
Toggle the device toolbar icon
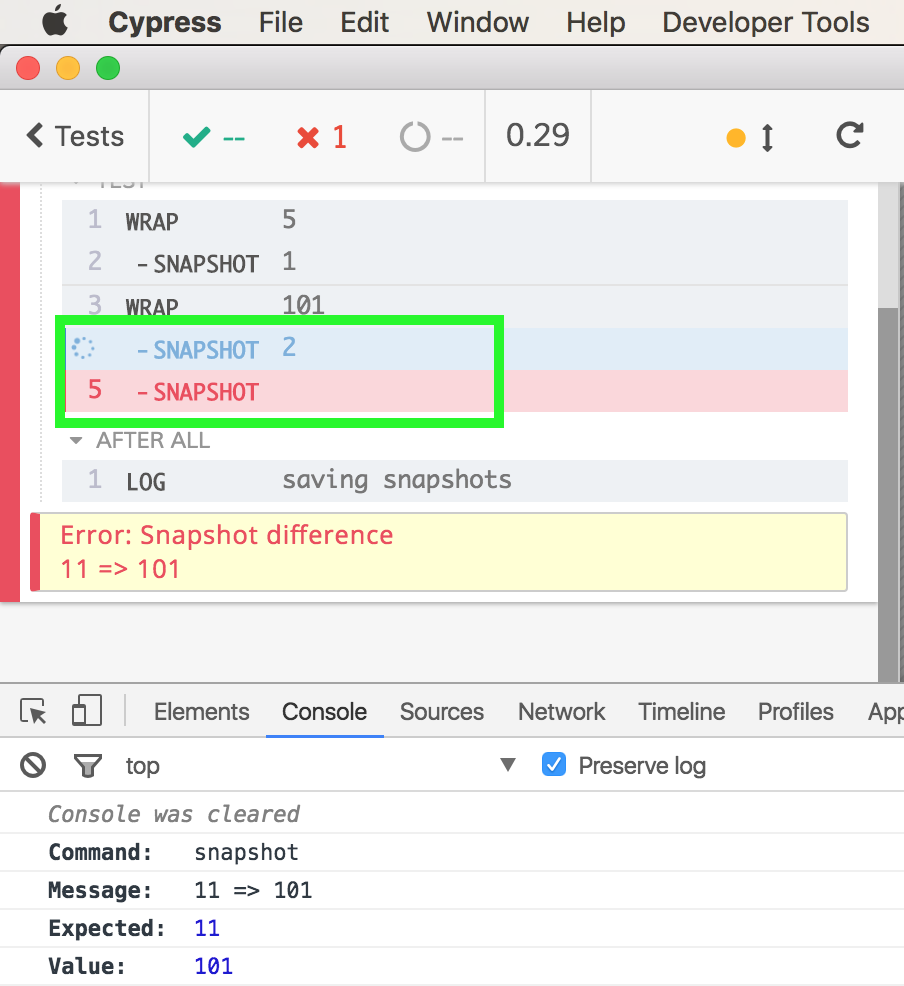[x=87, y=711]
